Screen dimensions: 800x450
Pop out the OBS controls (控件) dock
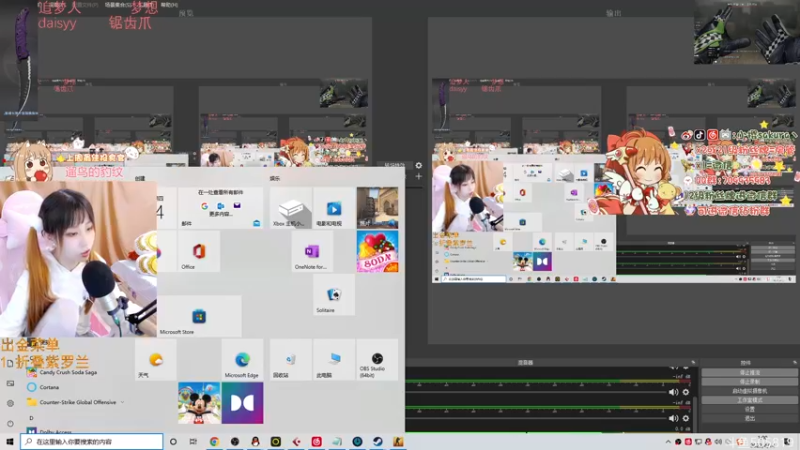pos(794,362)
